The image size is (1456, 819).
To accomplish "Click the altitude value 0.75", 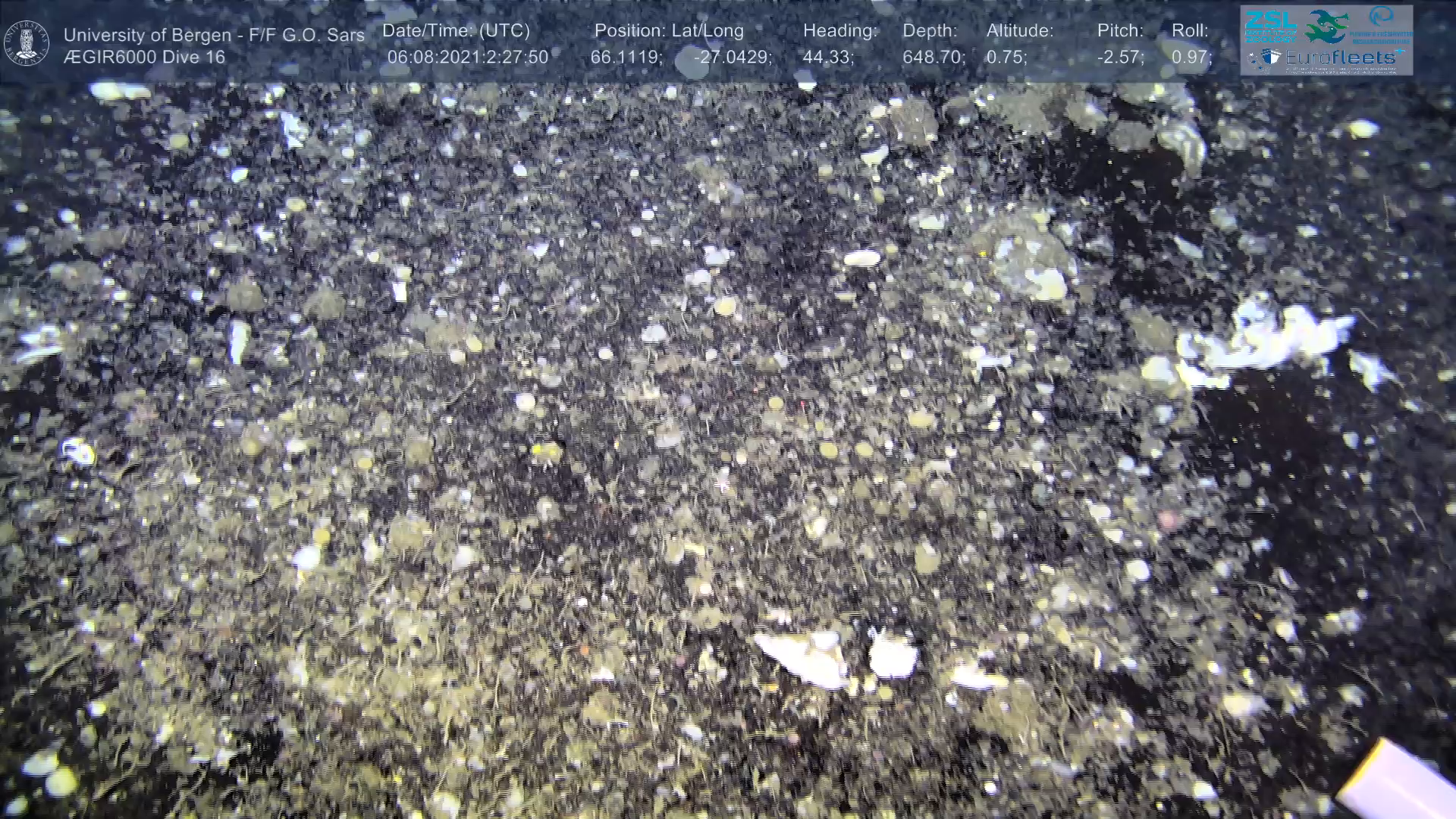I will pos(1006,58).
